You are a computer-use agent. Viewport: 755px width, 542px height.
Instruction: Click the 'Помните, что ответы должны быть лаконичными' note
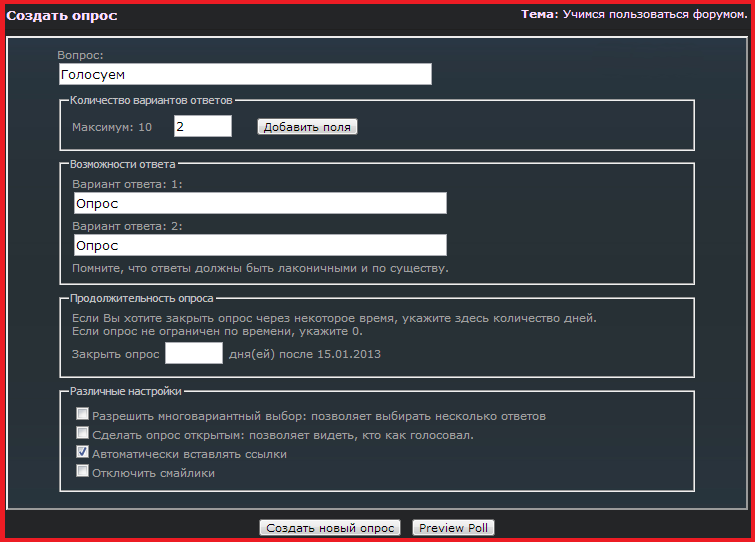260,268
